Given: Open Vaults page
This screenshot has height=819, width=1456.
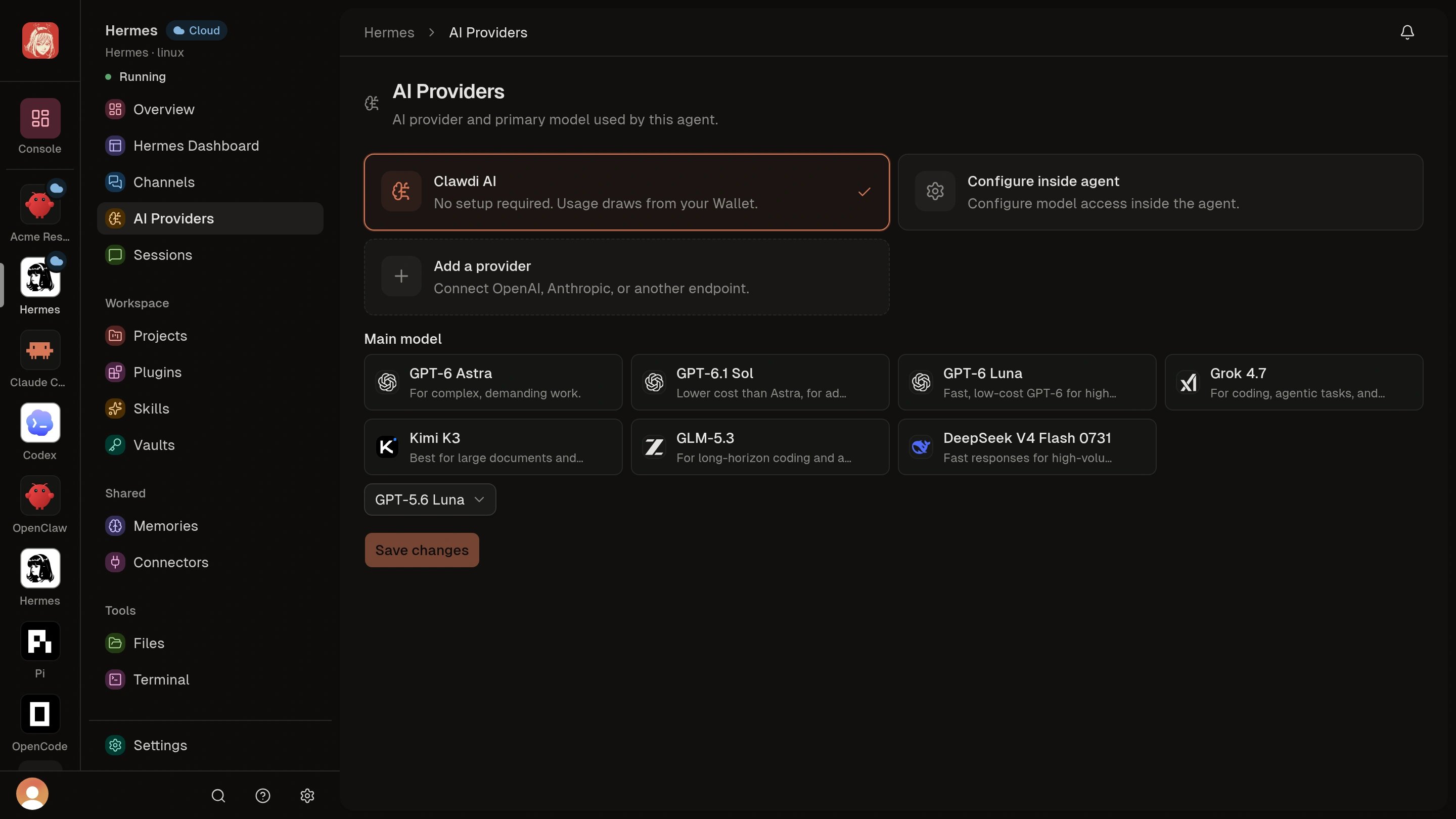Looking at the screenshot, I should pyautogui.click(x=210, y=445).
